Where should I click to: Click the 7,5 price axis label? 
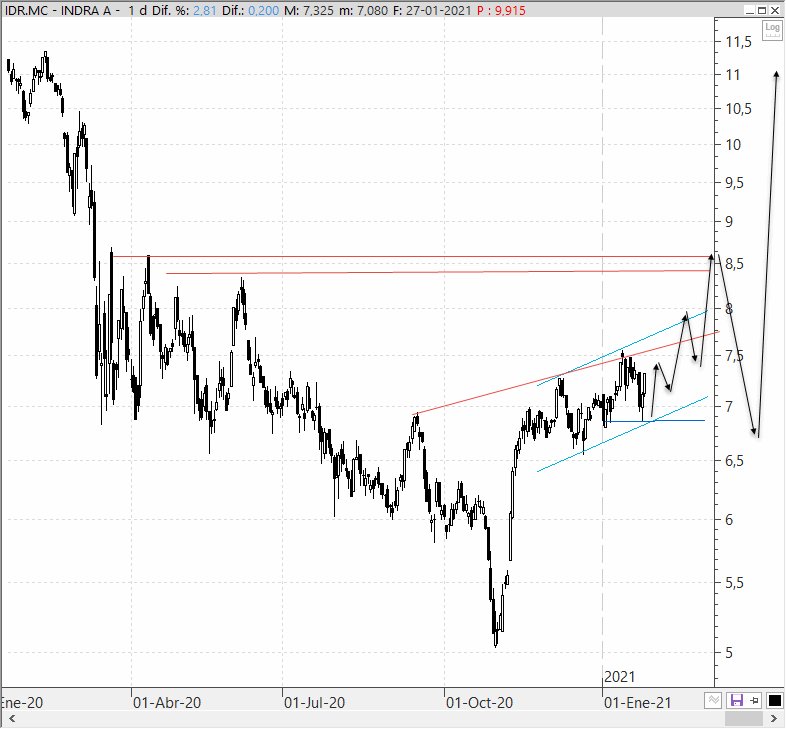pyautogui.click(x=735, y=356)
